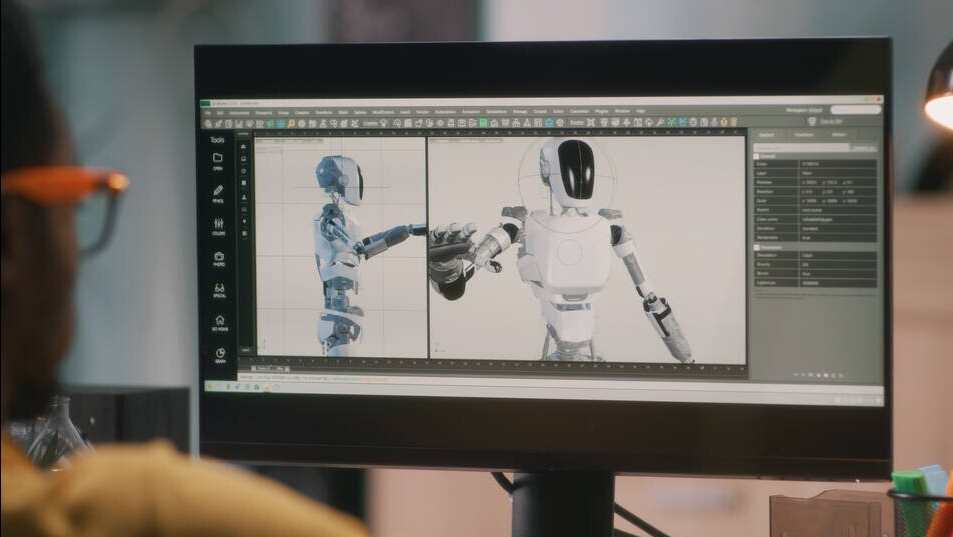This screenshot has height=537, width=953.
Task: Open the Deviation value dropdown field
Action: click(x=838, y=228)
